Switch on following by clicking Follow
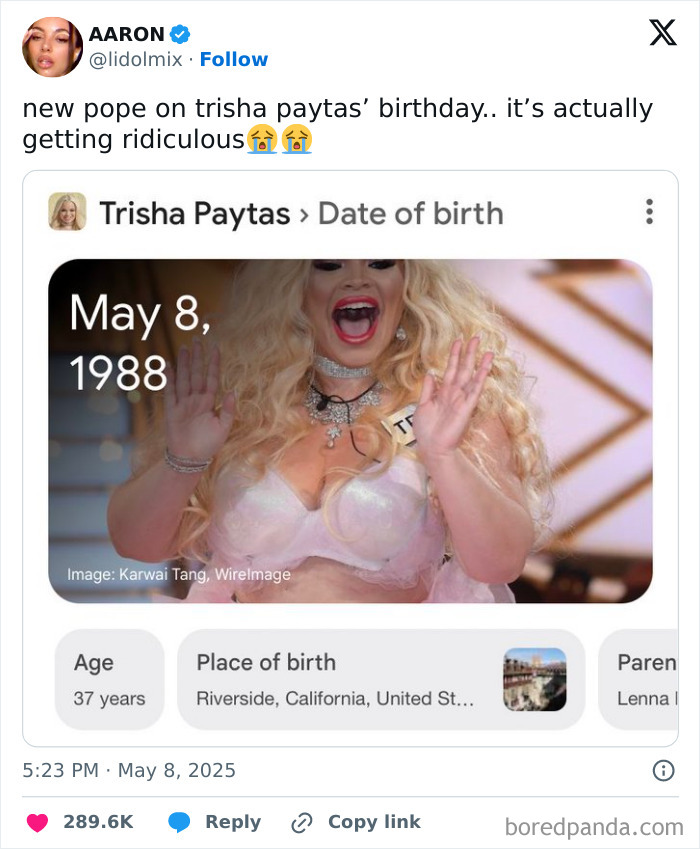 [235, 59]
